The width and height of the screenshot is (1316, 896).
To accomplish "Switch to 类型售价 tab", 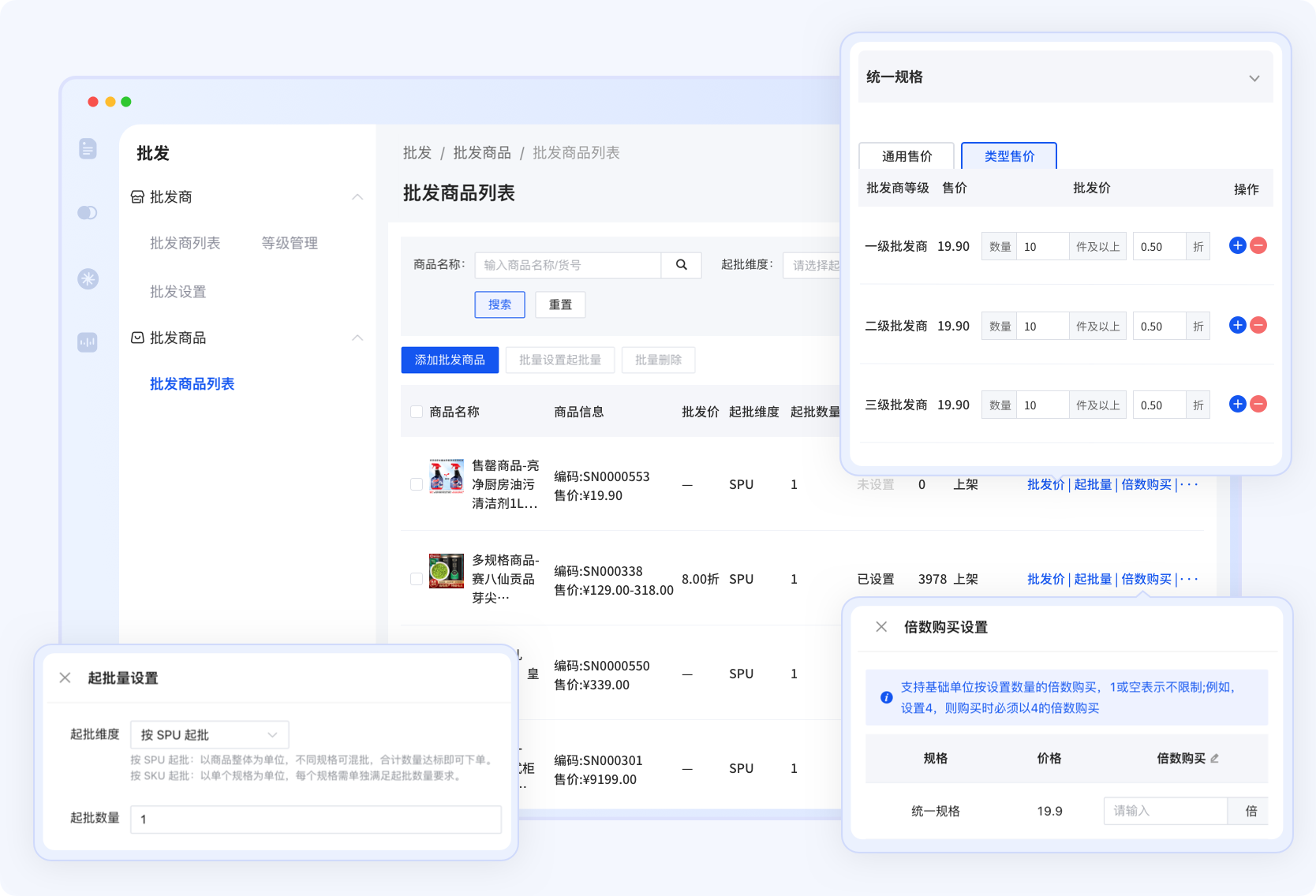I will pos(1009,156).
